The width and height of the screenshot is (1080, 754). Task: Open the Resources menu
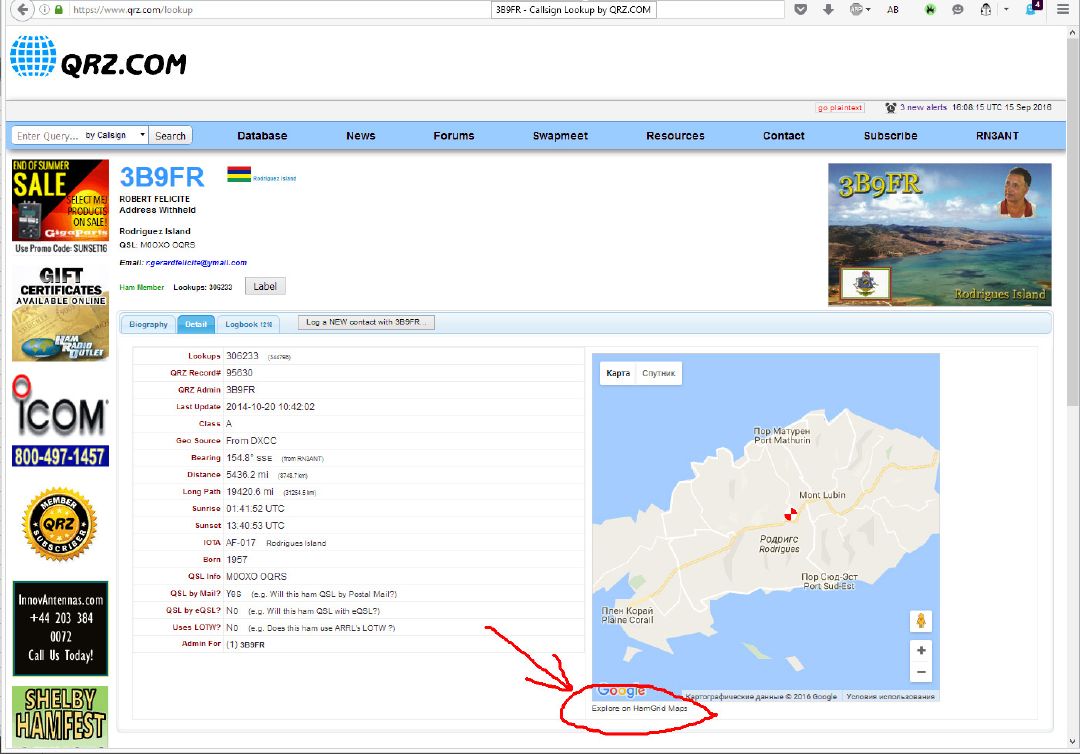click(x=676, y=136)
